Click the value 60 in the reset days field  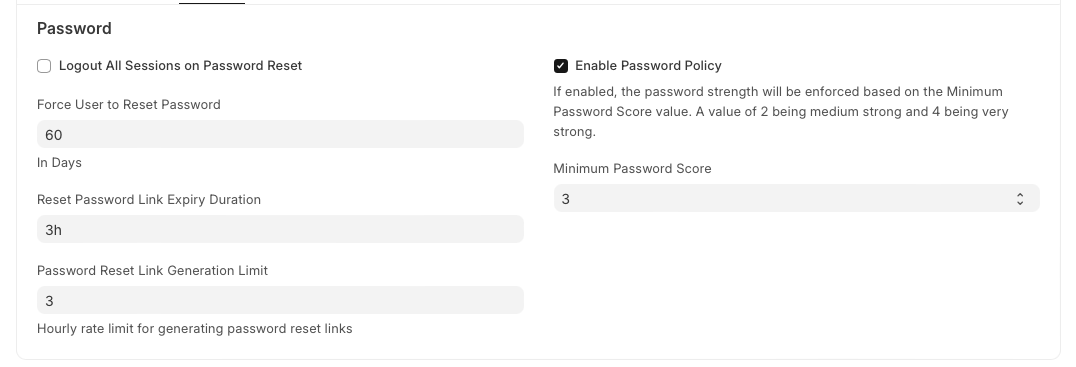pos(54,135)
